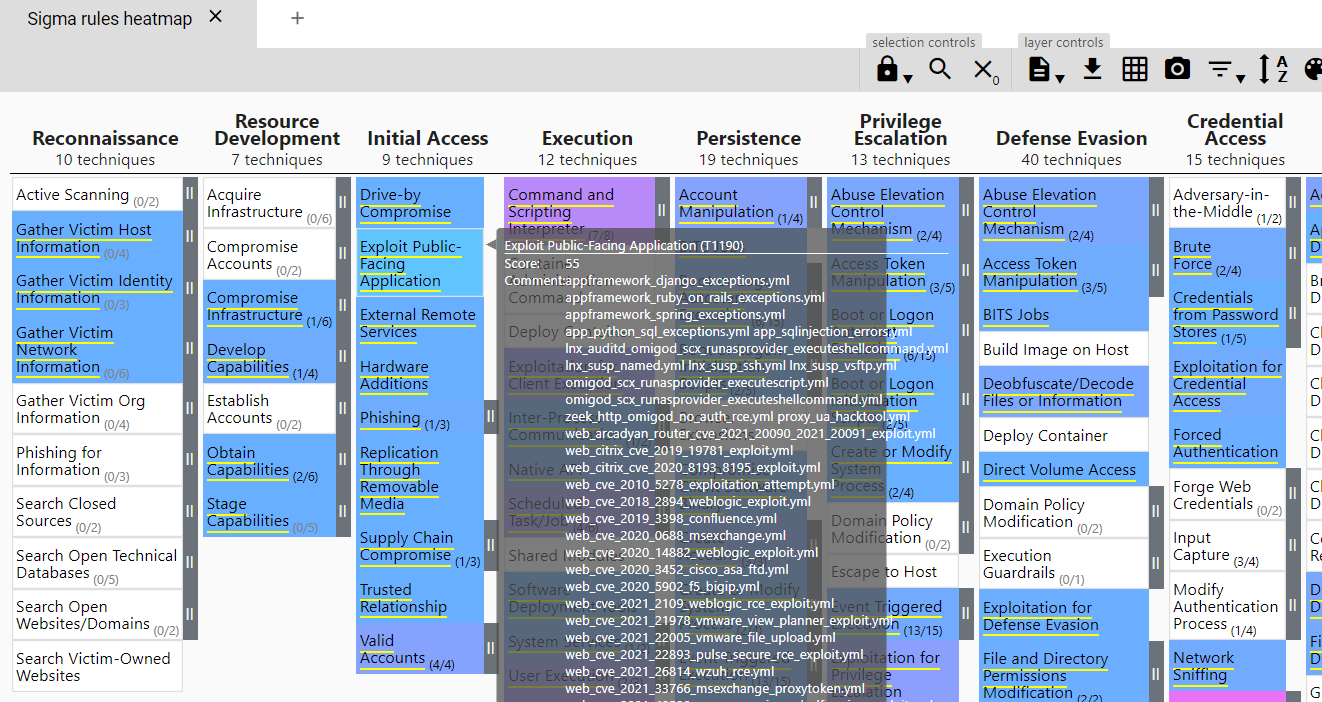Click the Credential Access tactic header

tap(1235, 130)
